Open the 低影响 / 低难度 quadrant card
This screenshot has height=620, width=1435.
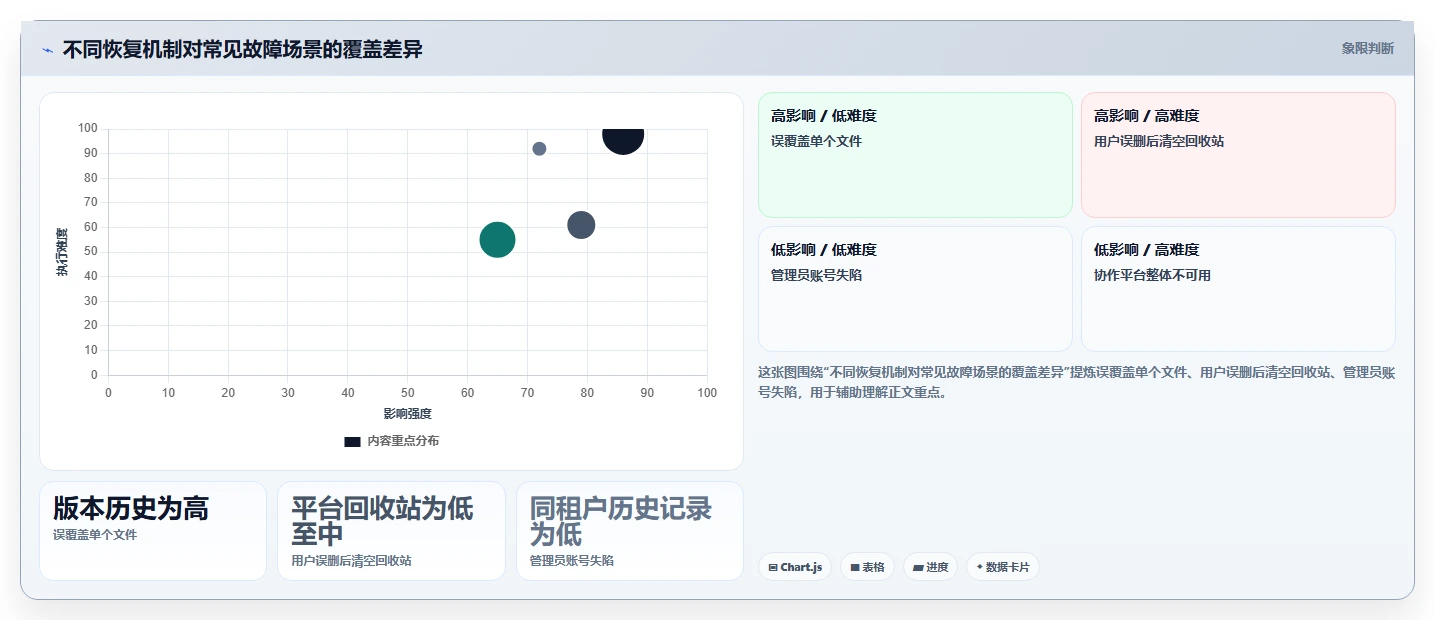[915, 289]
